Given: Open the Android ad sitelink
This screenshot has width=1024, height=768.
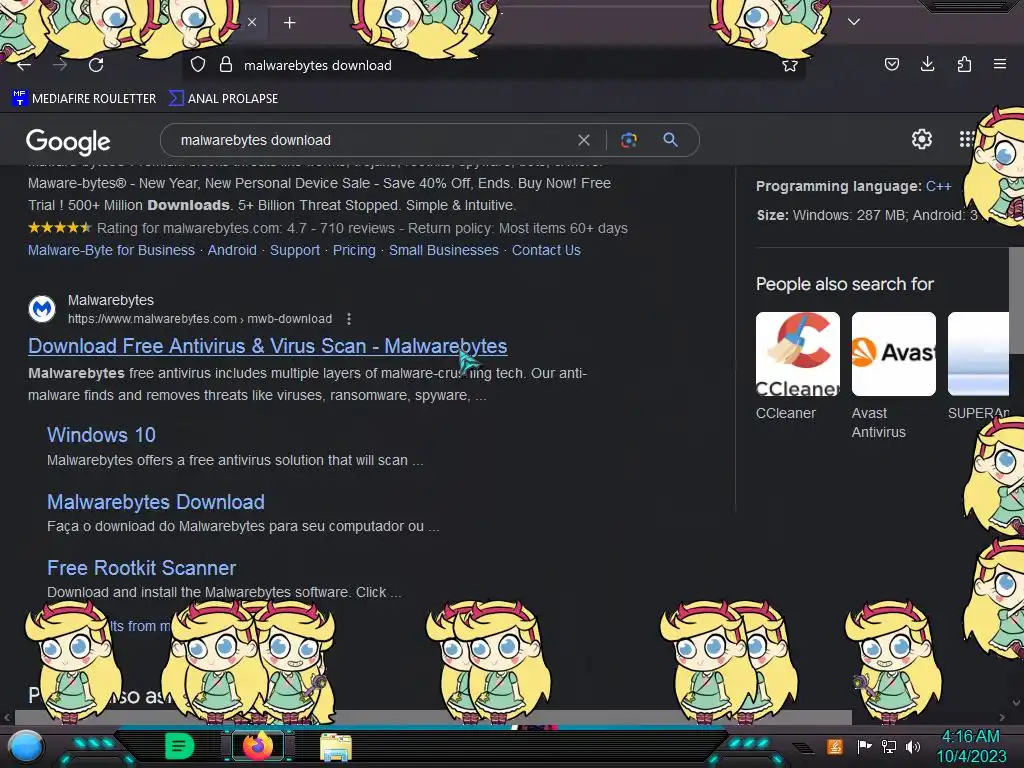Looking at the screenshot, I should [232, 250].
